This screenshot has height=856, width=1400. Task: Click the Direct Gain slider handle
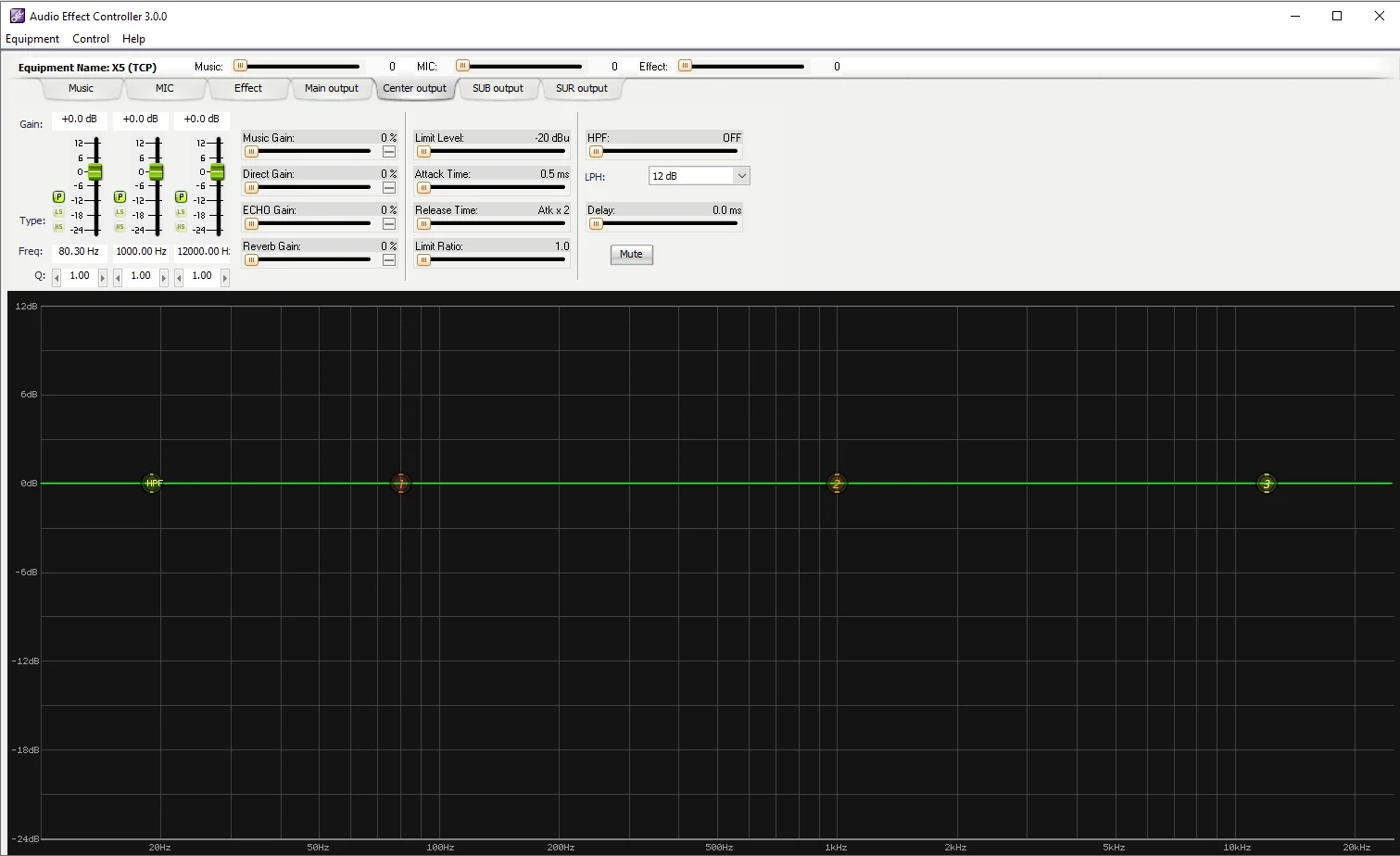click(x=251, y=188)
